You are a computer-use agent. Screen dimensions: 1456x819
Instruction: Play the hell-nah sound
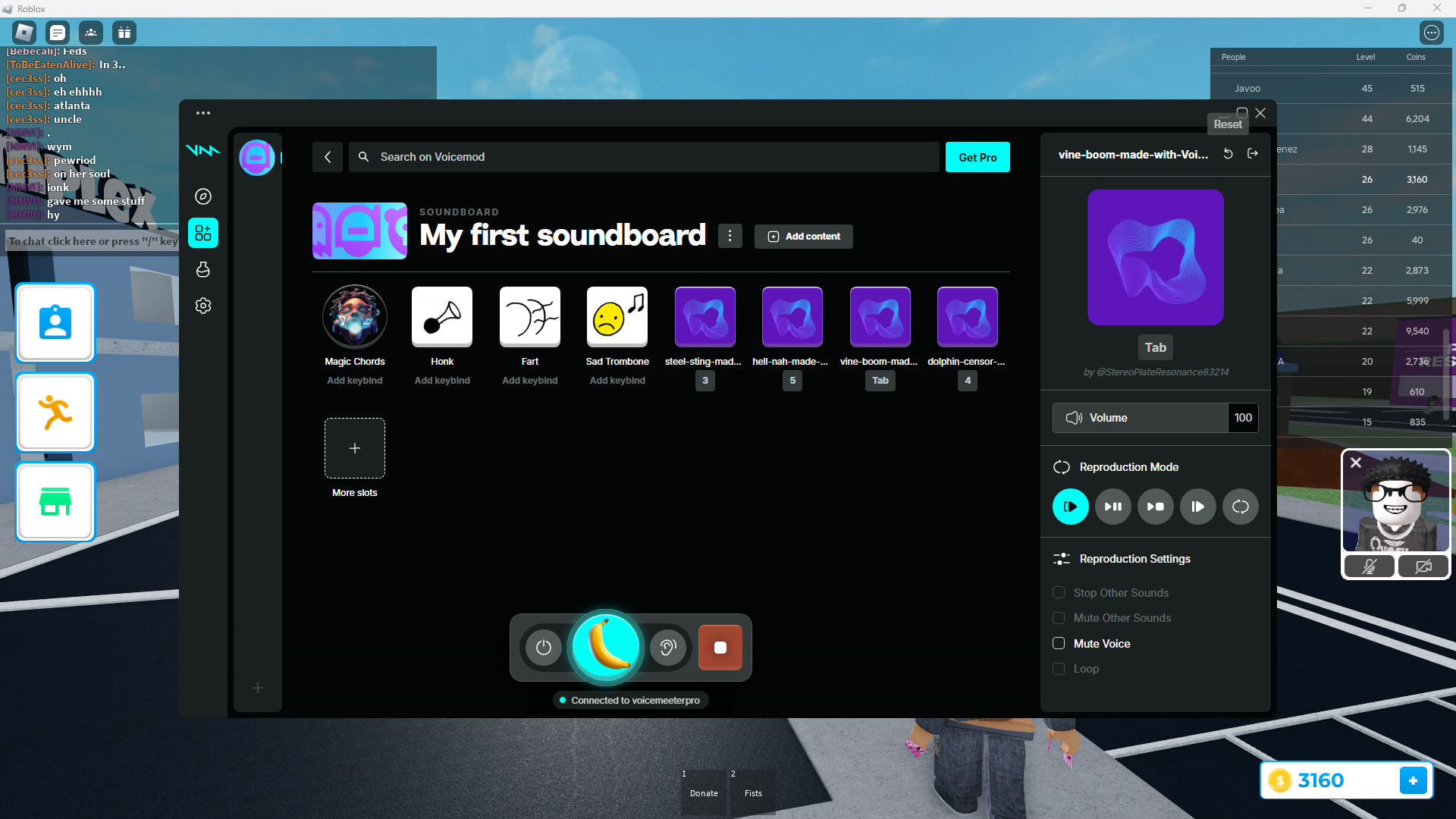(x=792, y=317)
